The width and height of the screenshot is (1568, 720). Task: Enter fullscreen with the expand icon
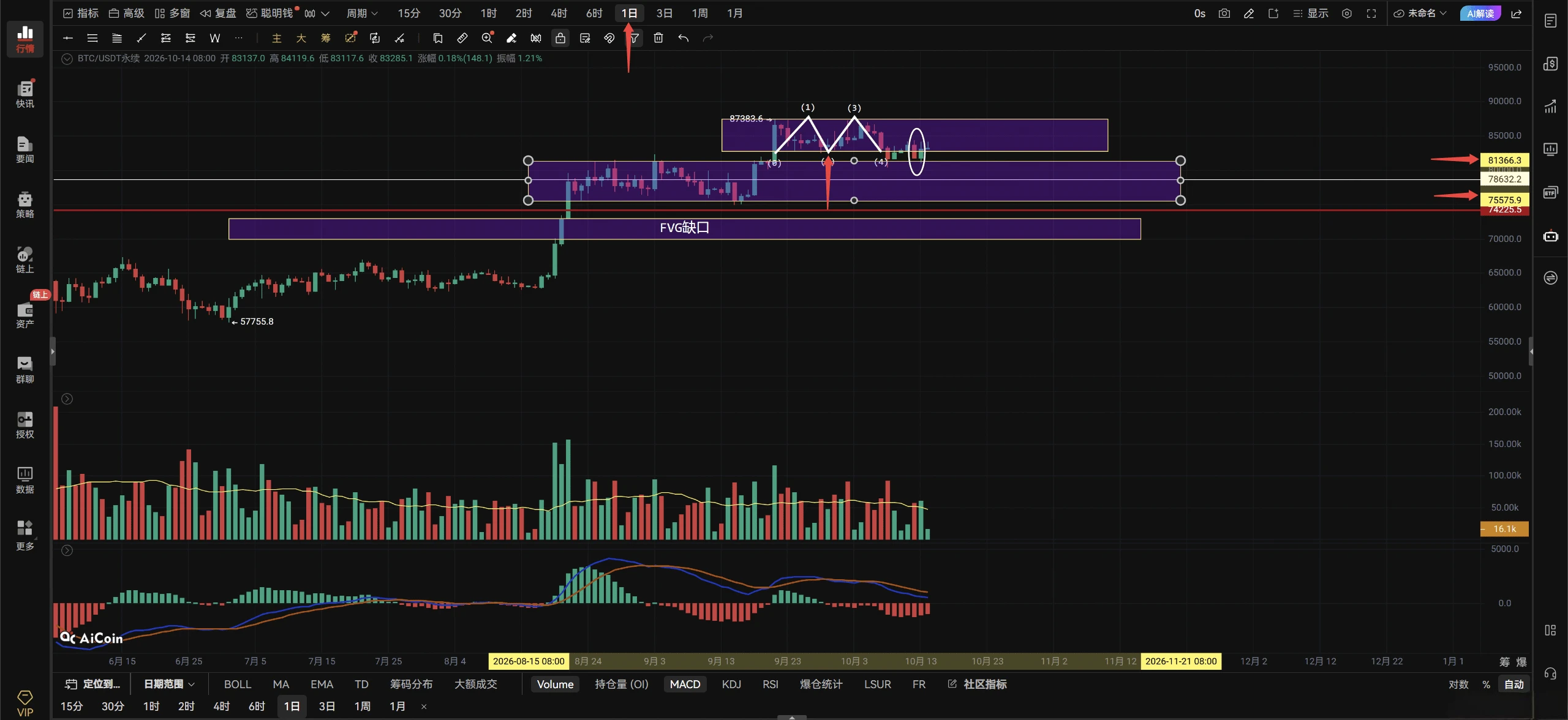(1371, 13)
